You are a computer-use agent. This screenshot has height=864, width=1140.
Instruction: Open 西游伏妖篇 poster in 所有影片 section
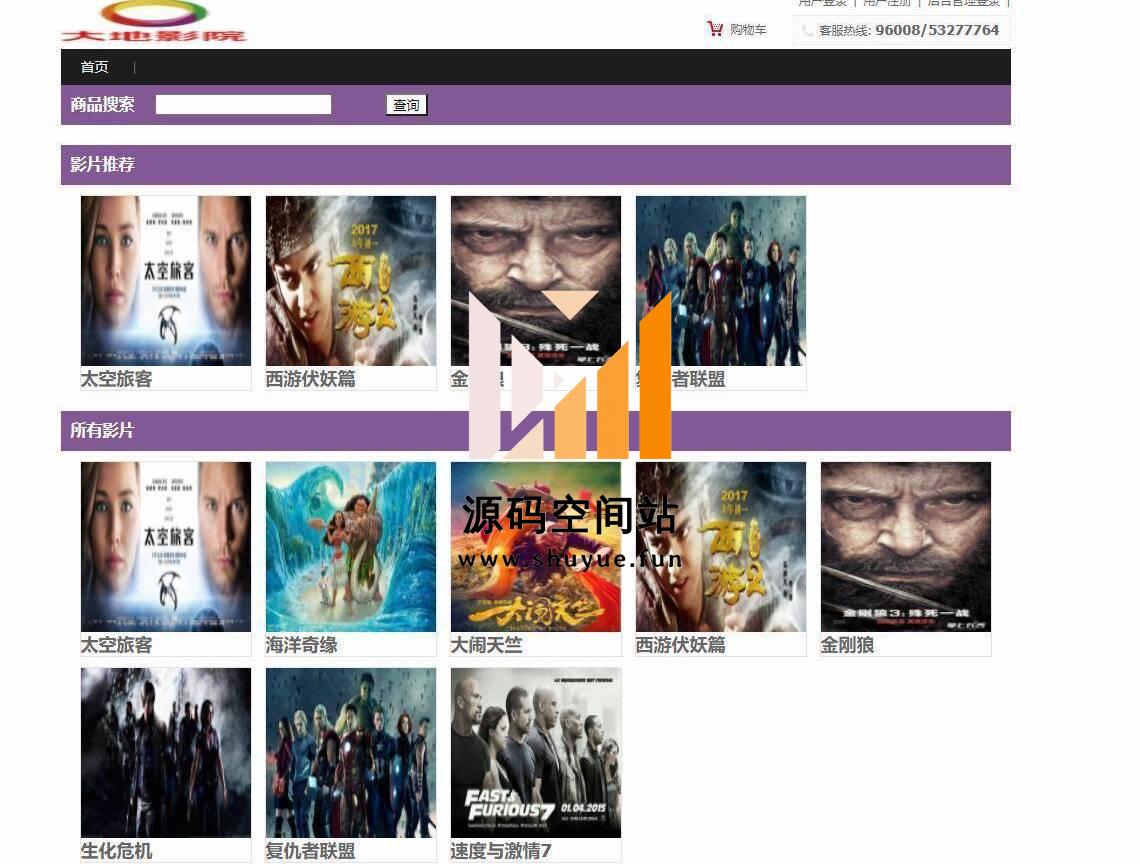tap(721, 547)
